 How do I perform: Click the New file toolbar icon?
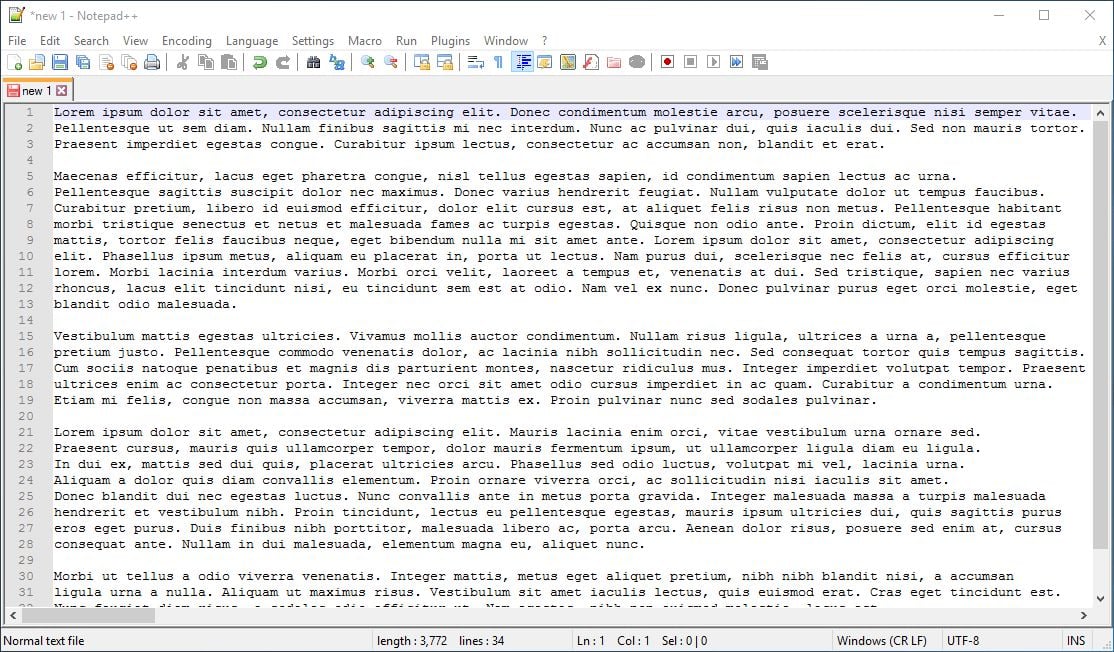14,62
